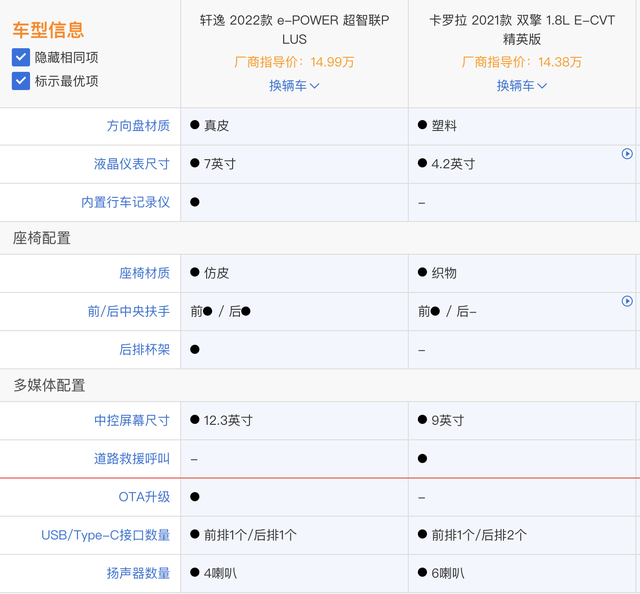Click 塑料 cell value
The width and height of the screenshot is (640, 594).
click(x=444, y=126)
